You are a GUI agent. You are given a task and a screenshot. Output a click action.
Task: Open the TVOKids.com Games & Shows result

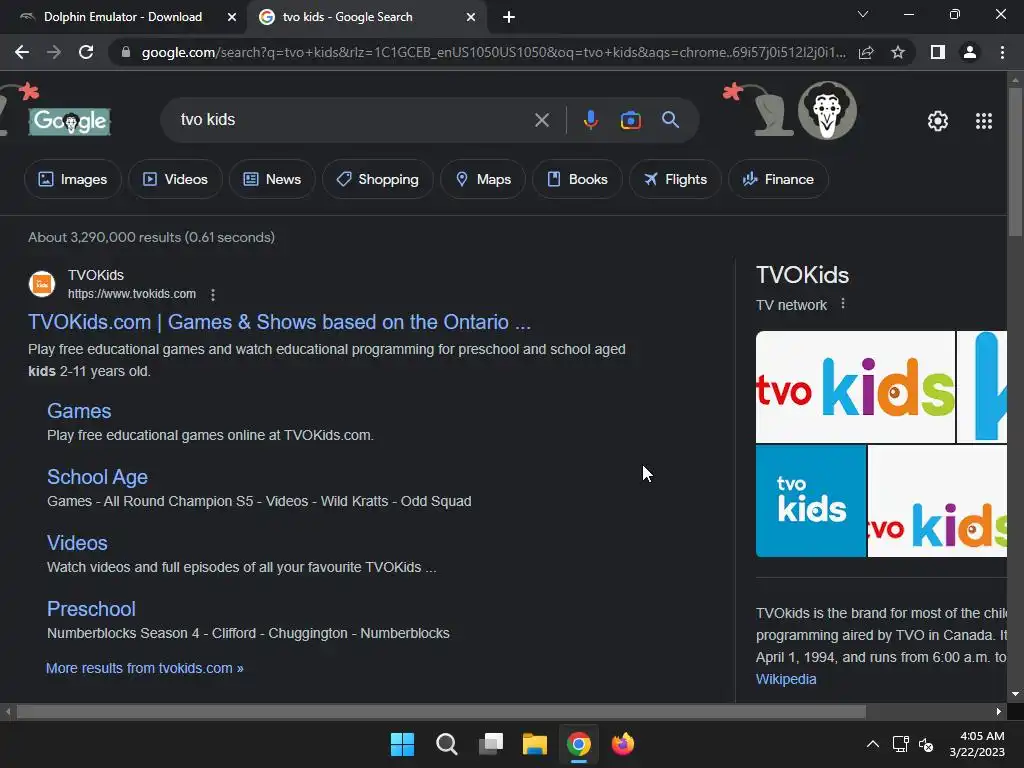pyautogui.click(x=280, y=322)
